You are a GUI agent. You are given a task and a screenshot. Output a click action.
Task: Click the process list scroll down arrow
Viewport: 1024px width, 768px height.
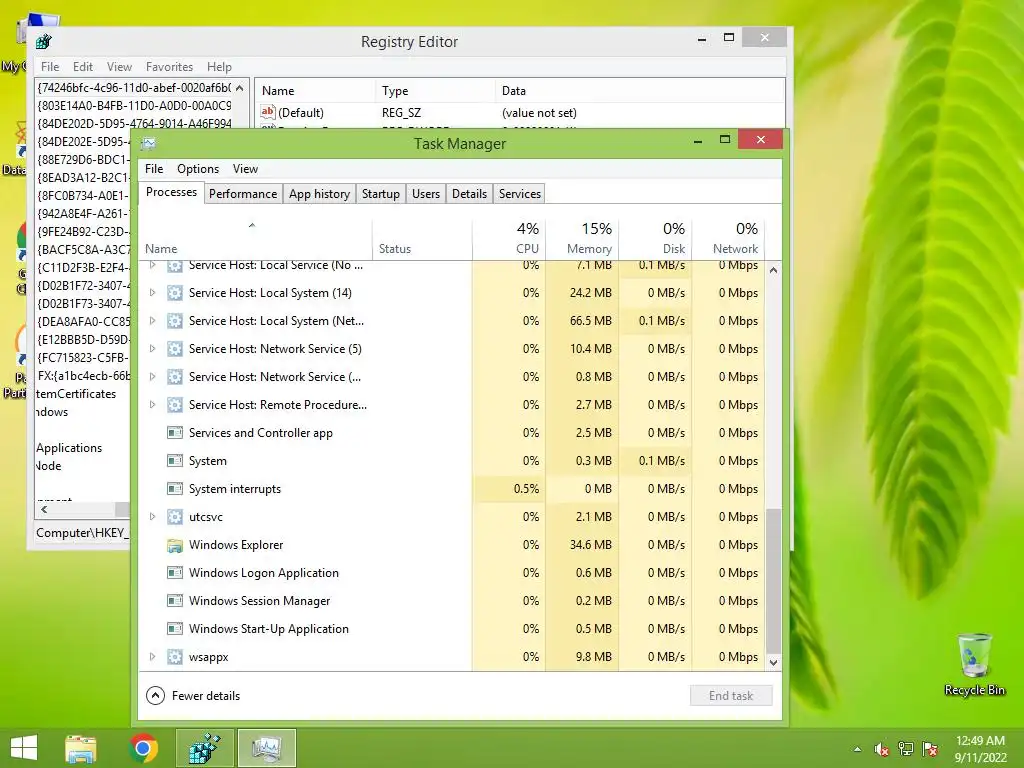click(x=773, y=663)
